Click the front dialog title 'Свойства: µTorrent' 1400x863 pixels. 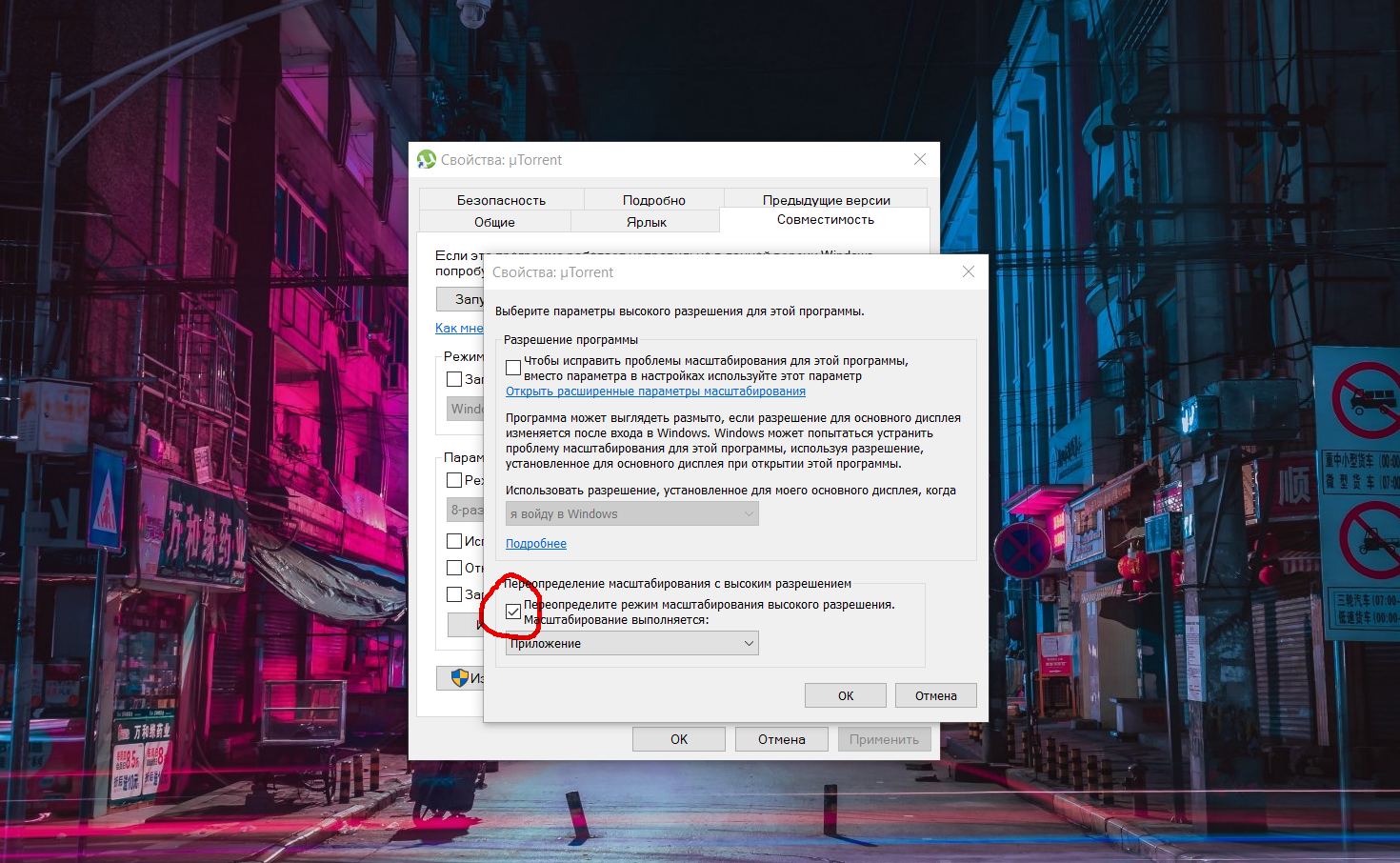(552, 272)
